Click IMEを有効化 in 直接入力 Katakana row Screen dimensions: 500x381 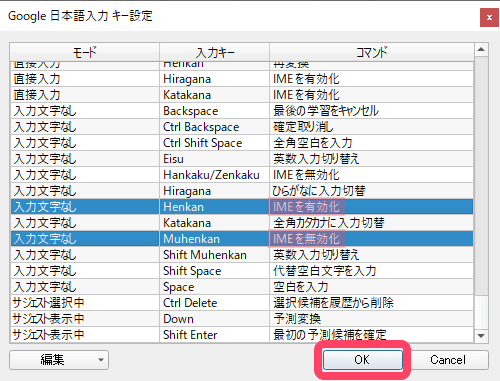371,95
